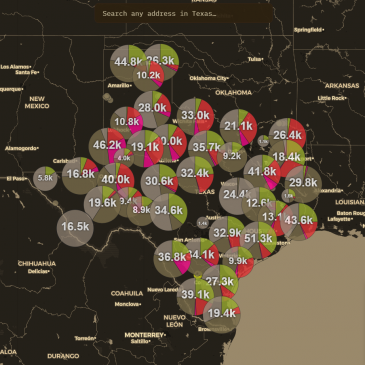Image resolution: width=365 pixels, height=365 pixels.
Task: Open the 35.7k cluster marker
Action: [206, 148]
